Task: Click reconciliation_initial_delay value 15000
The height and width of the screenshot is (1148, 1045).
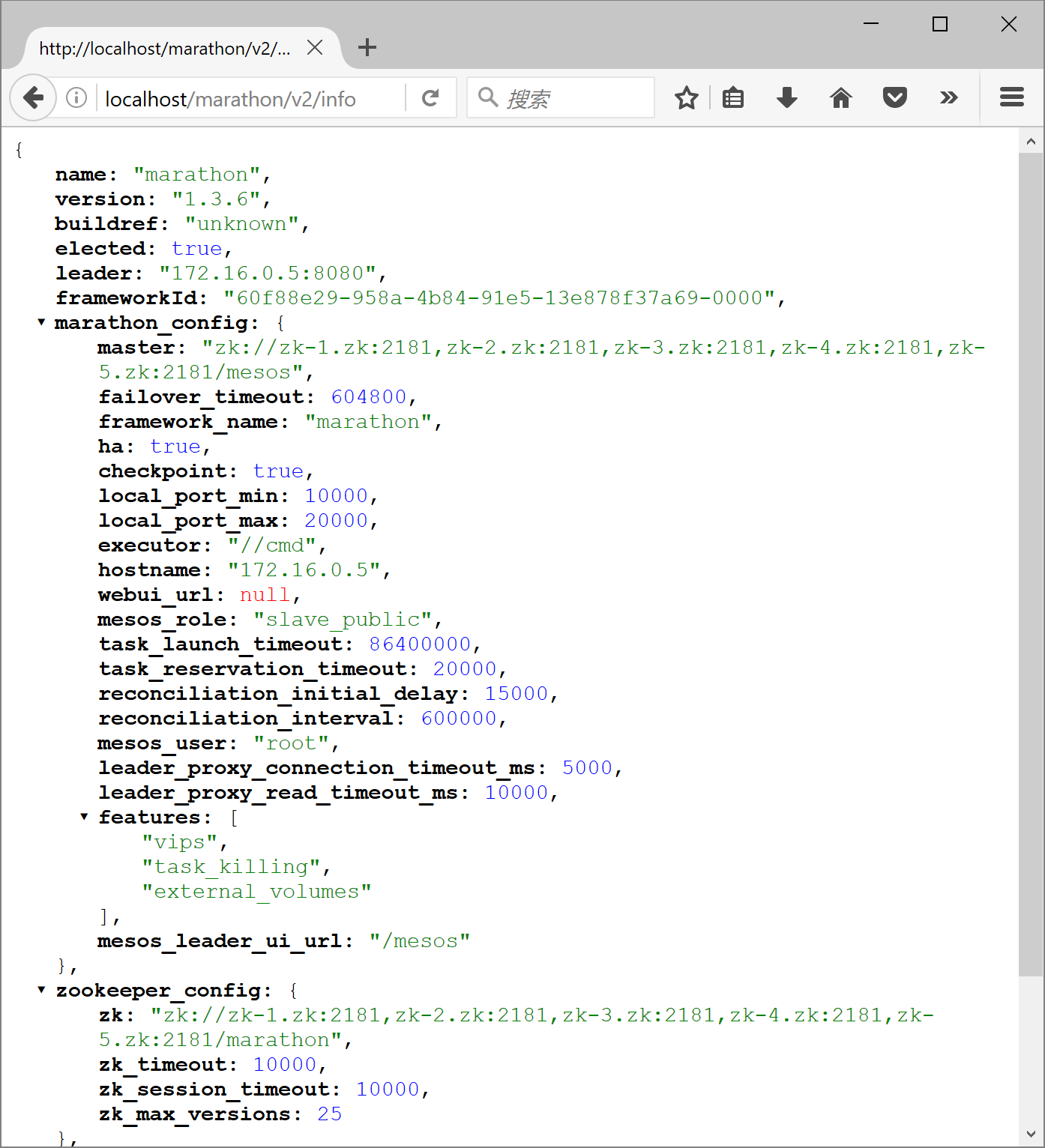Action: (x=517, y=693)
